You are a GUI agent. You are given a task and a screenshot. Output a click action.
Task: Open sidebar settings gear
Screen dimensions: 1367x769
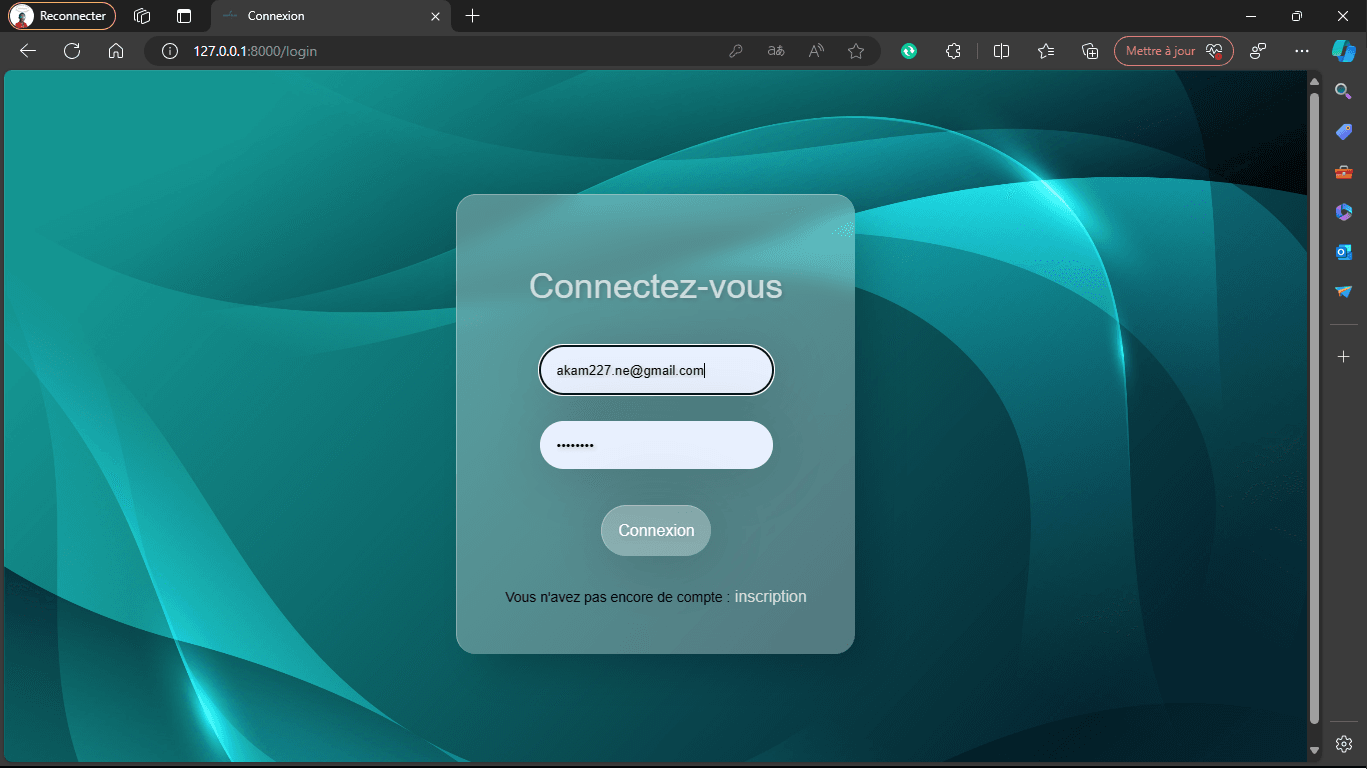[1344, 744]
